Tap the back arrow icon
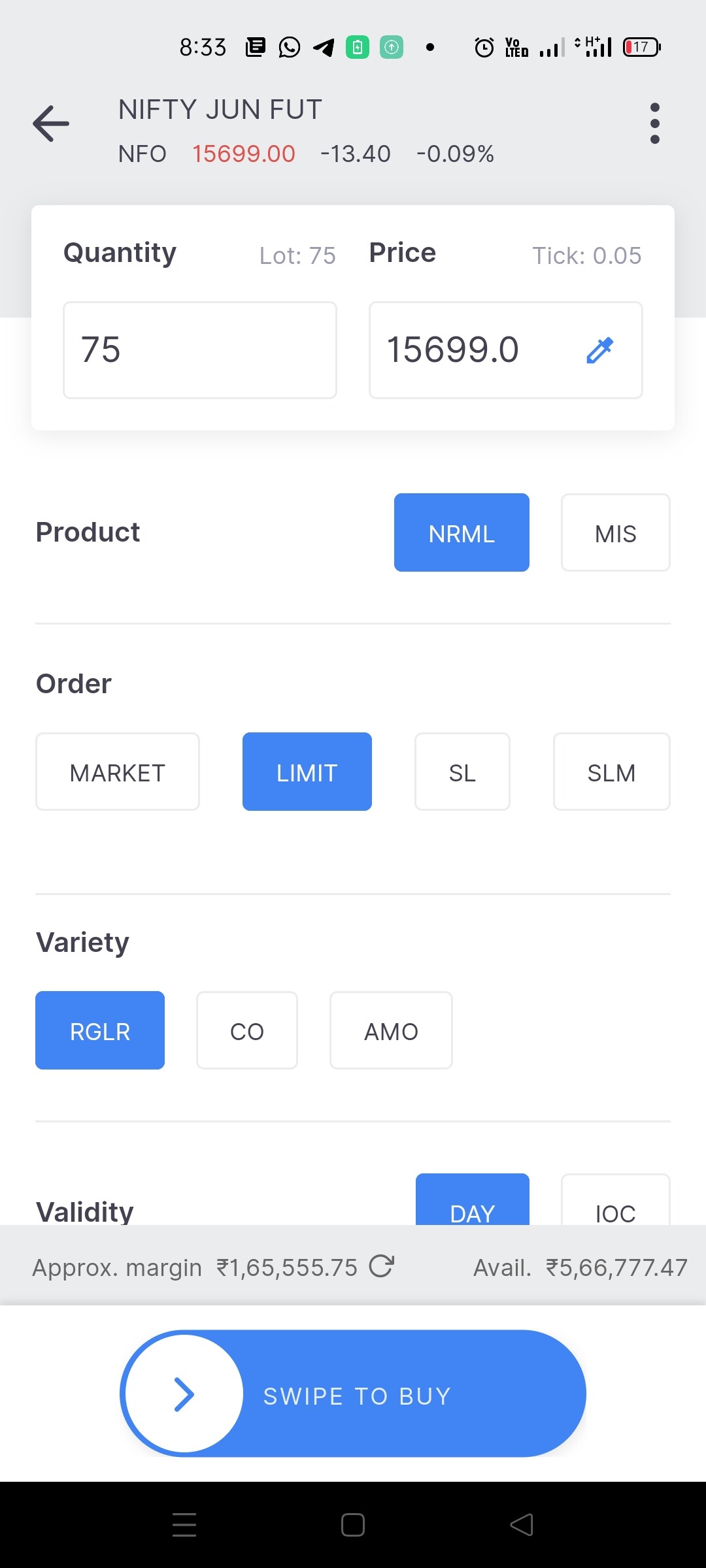706x1568 pixels. (51, 123)
